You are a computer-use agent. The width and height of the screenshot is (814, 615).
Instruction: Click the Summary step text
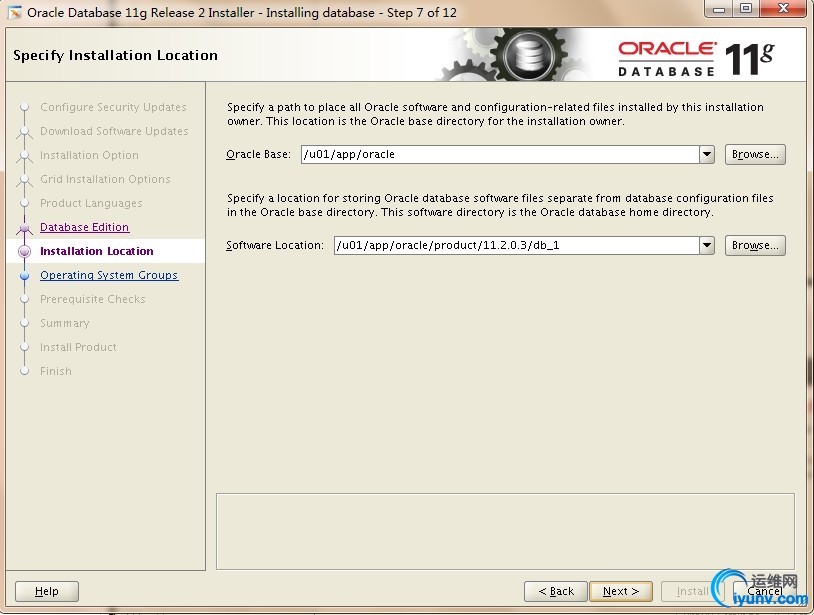64,323
